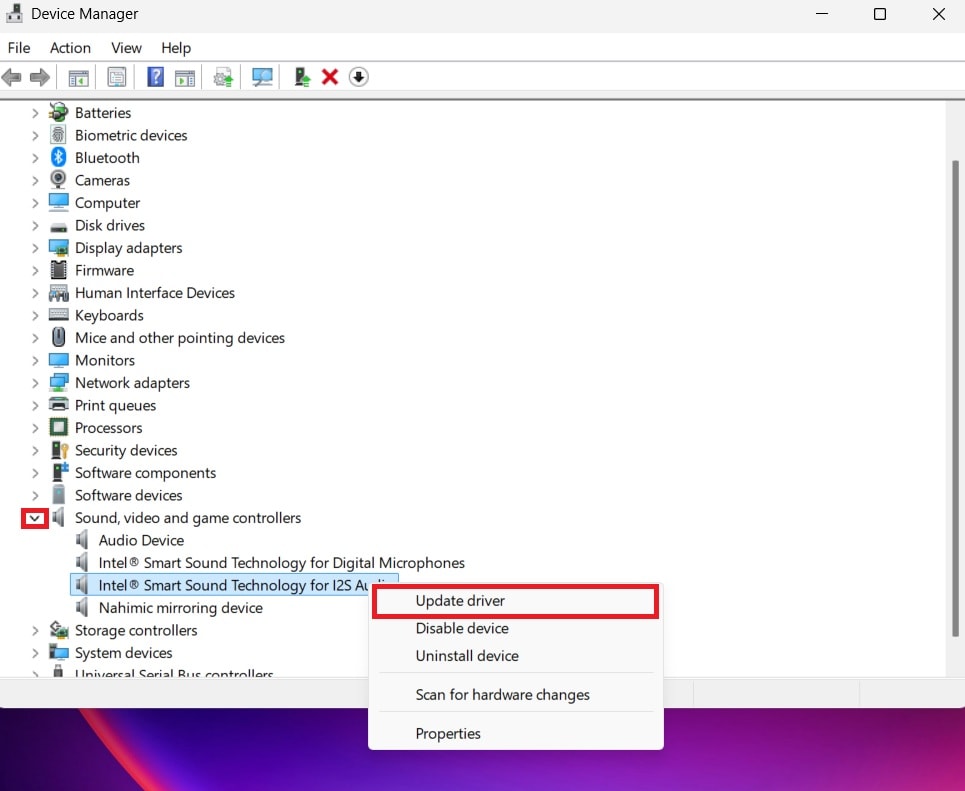The image size is (965, 791).
Task: Open the Action menu
Action: [70, 47]
